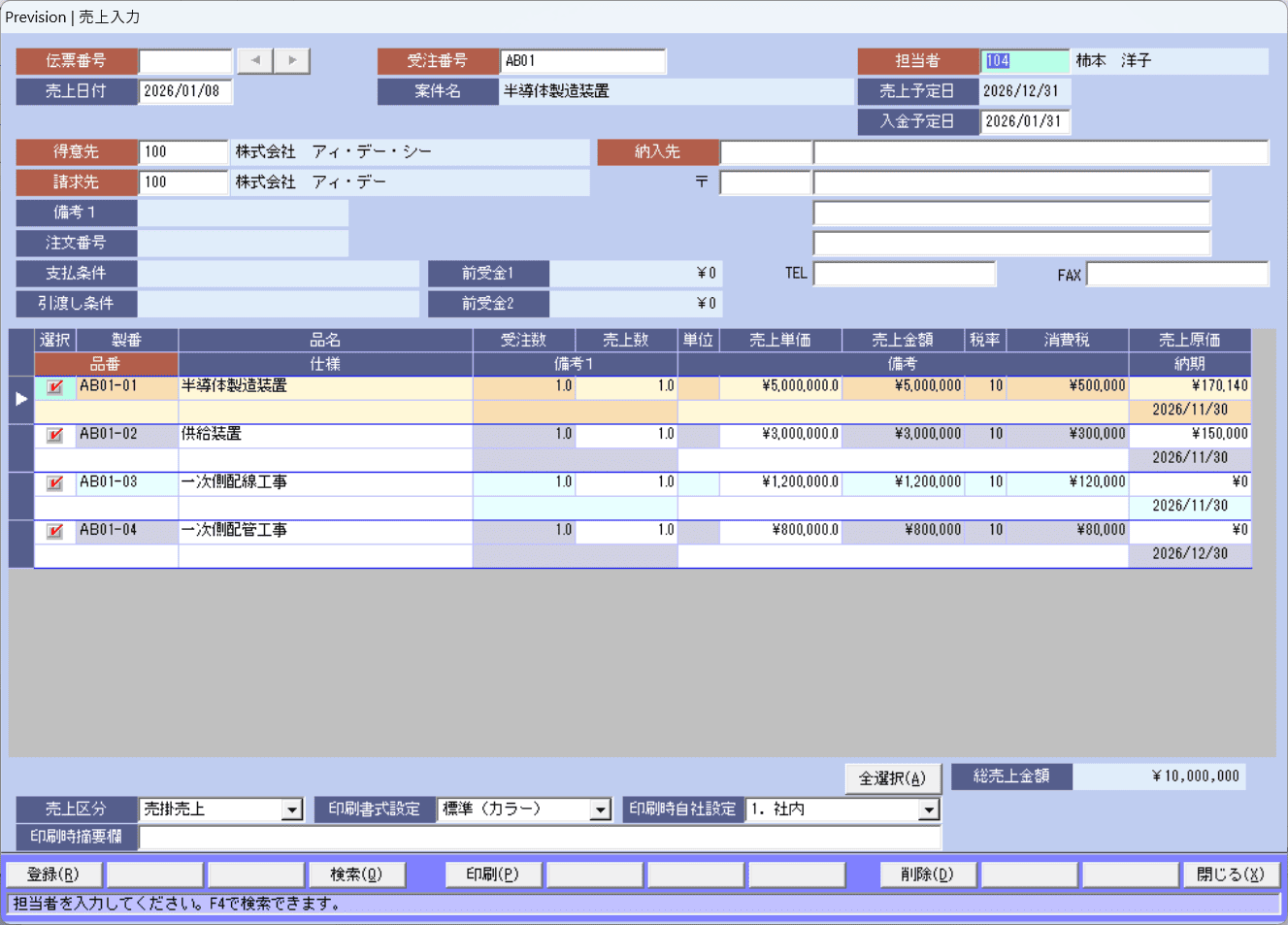Click the 削除(D) button
Screen dimensions: 1288x925
click(x=927, y=875)
